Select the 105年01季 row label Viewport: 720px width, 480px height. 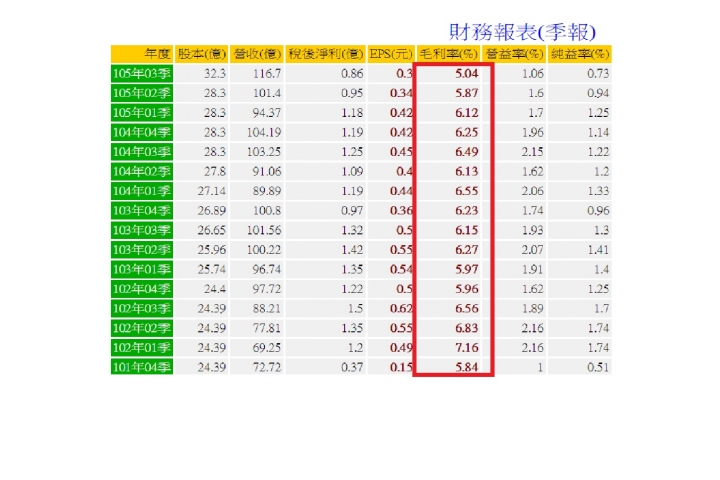coord(142,113)
